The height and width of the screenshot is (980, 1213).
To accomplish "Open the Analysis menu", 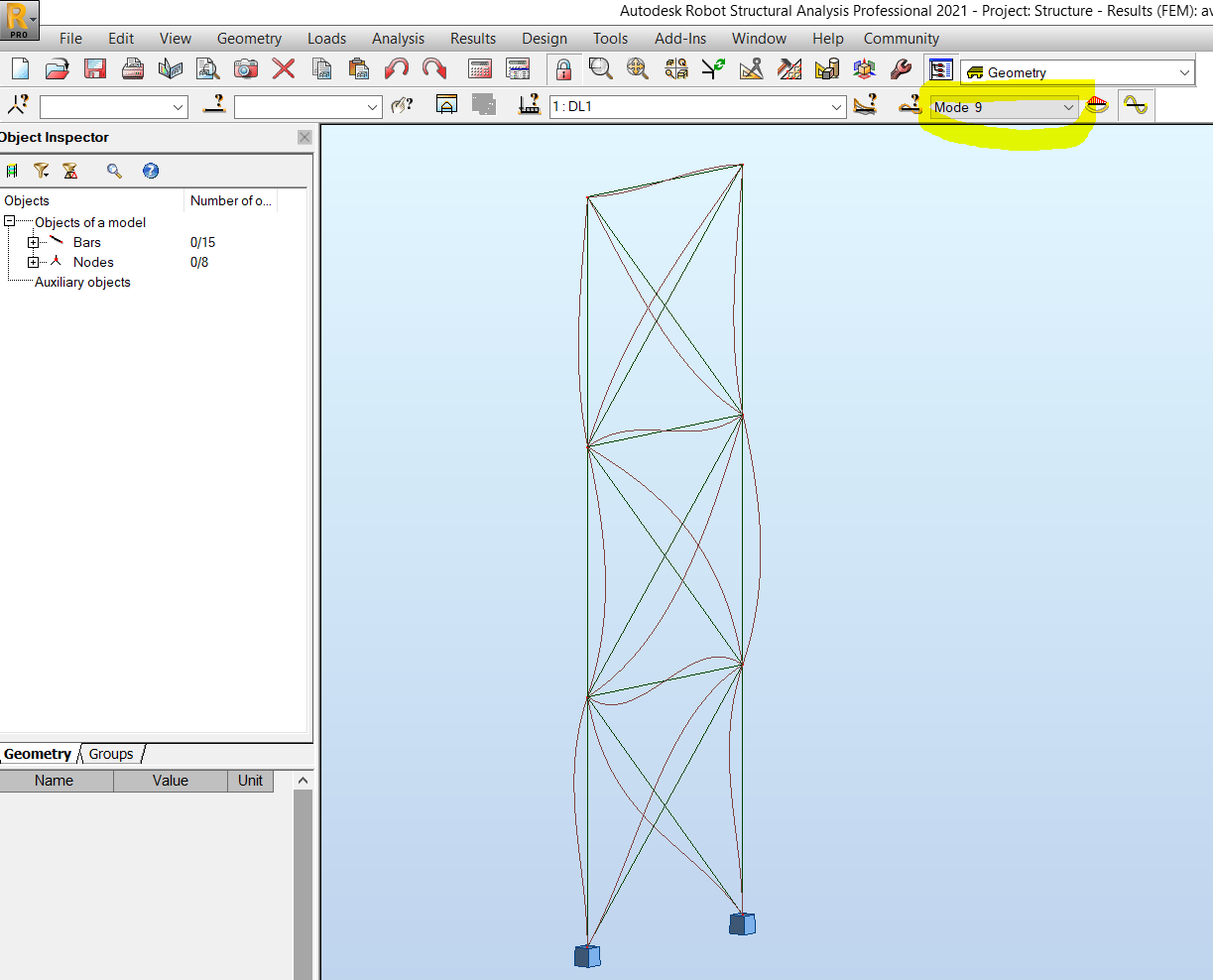I will (x=398, y=38).
